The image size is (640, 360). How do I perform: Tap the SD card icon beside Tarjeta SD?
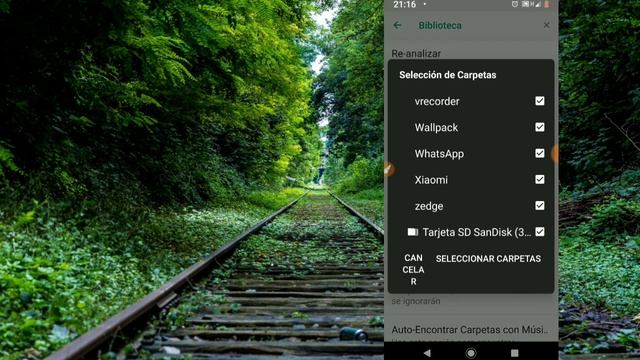pyautogui.click(x=412, y=232)
